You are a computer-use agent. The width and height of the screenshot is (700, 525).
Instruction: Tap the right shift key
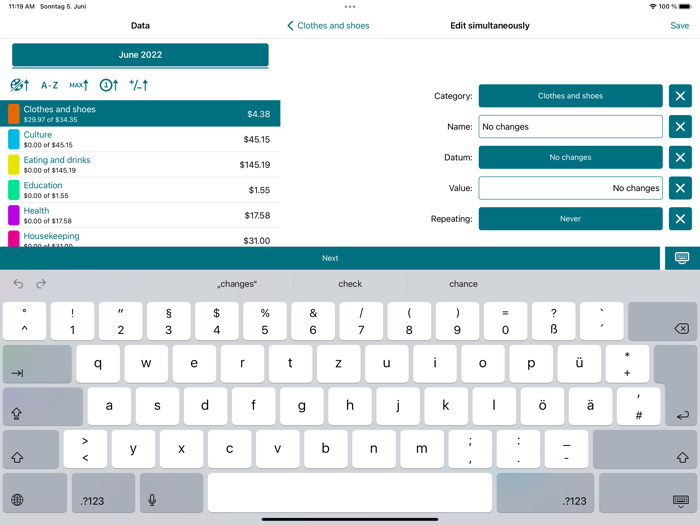(x=645, y=449)
